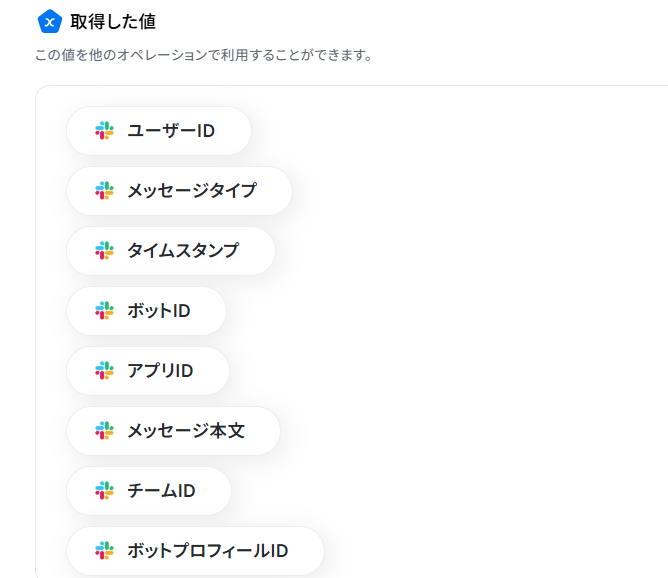
Task: Select the メッセージタイプ value chip
Action: point(179,191)
